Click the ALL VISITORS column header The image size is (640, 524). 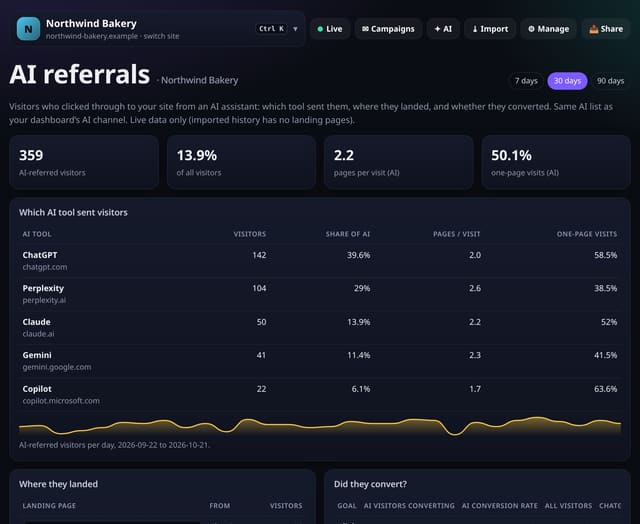pos(568,506)
